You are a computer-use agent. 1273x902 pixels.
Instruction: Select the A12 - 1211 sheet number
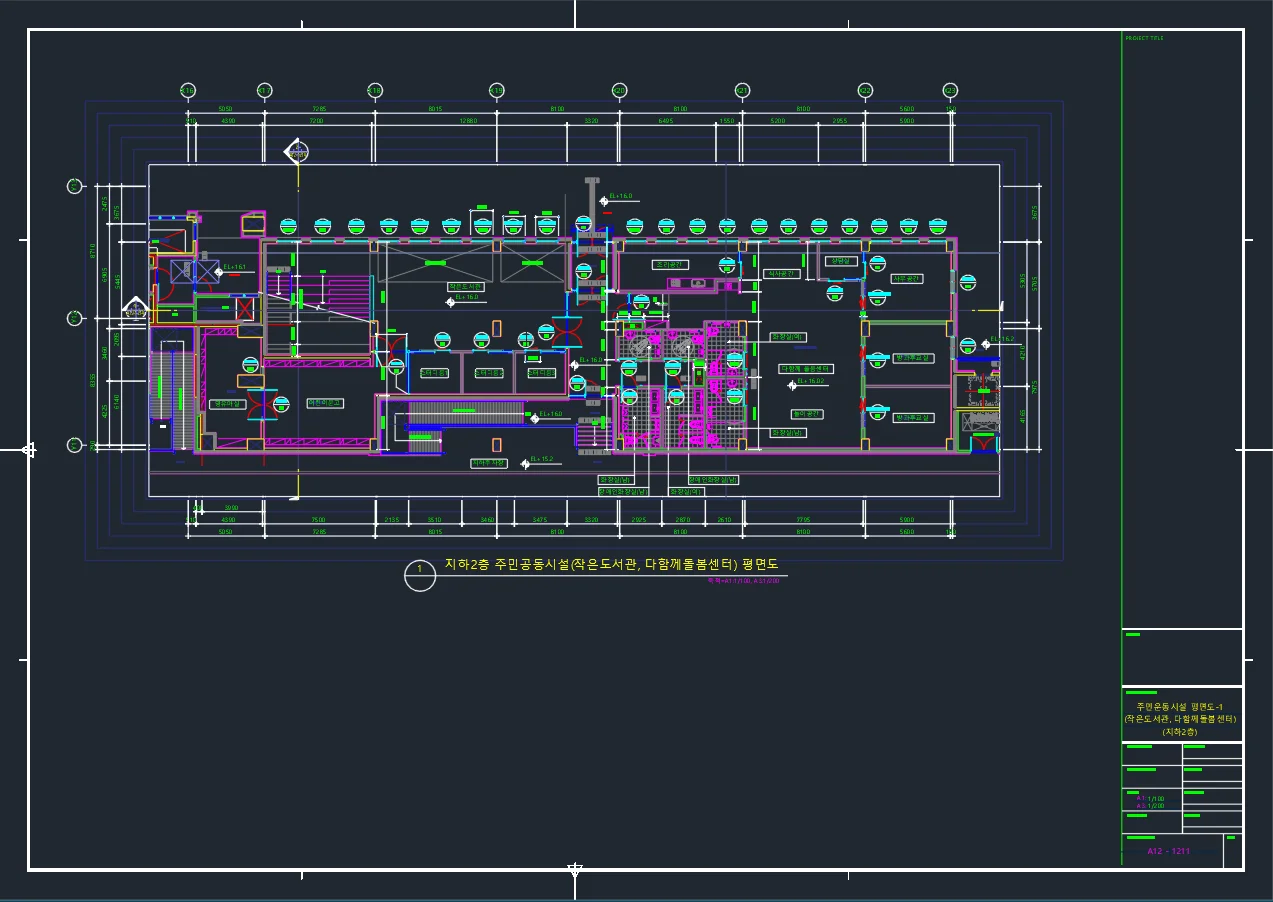click(x=1168, y=851)
